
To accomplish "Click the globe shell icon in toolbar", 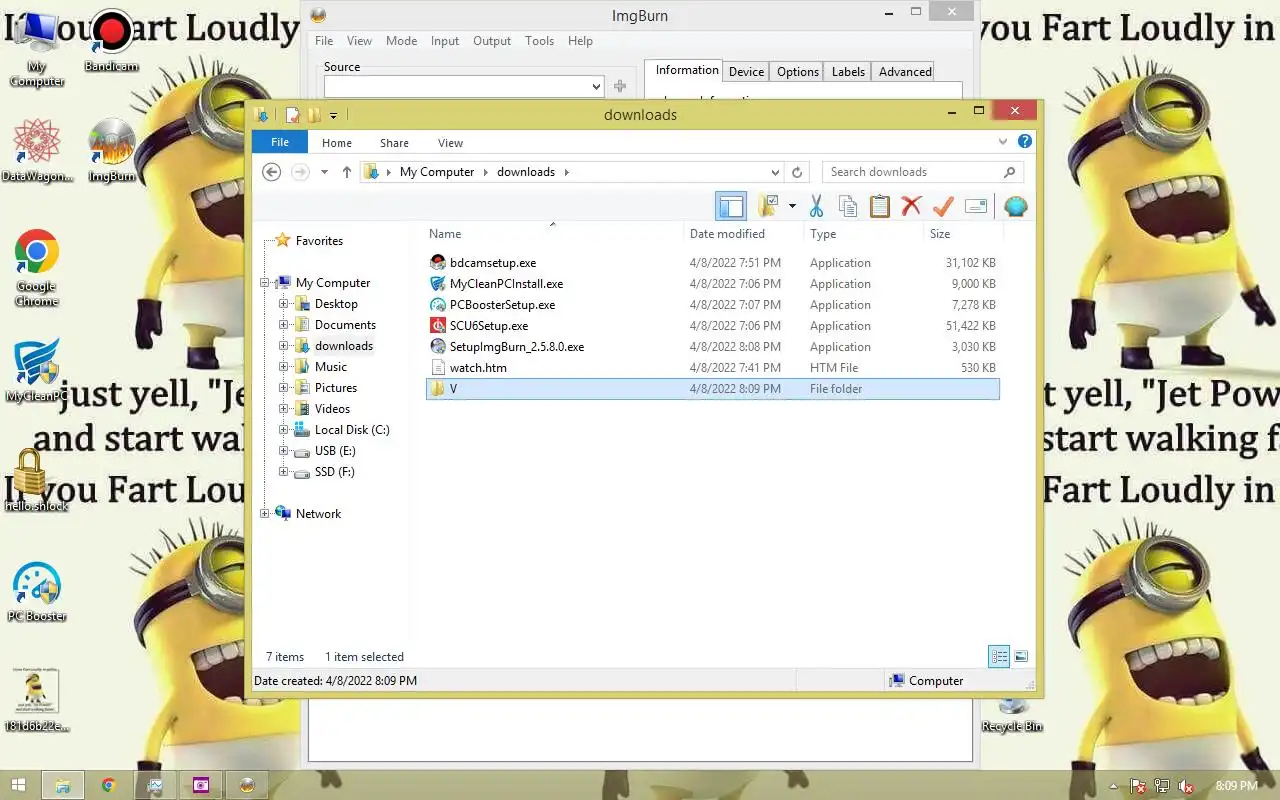I will pyautogui.click(x=1016, y=206).
